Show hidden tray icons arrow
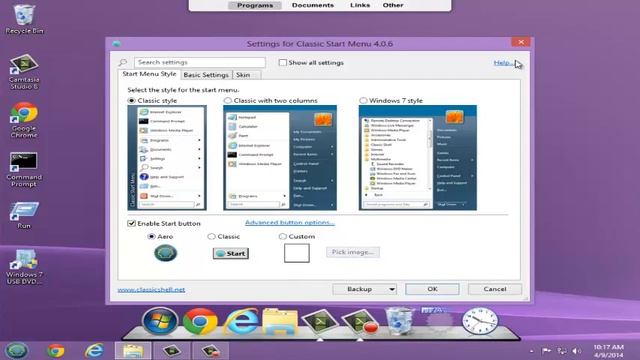Screen dimensions: 640x360 531,351
